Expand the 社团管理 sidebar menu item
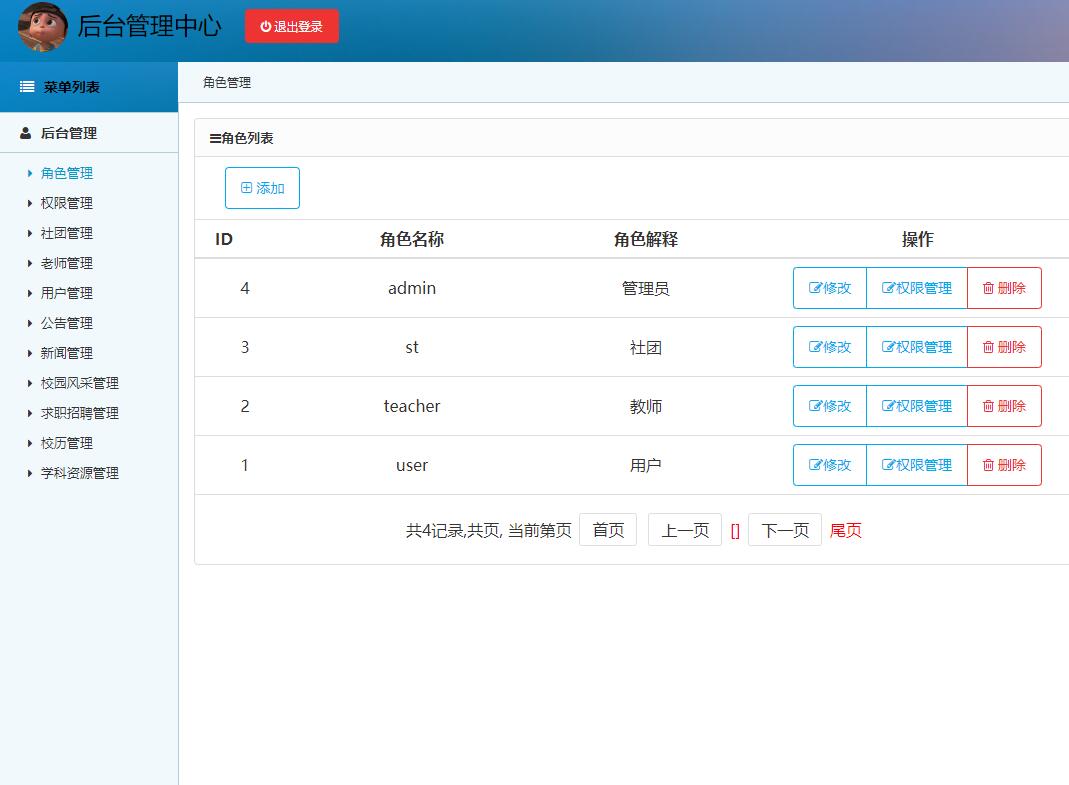 point(67,233)
